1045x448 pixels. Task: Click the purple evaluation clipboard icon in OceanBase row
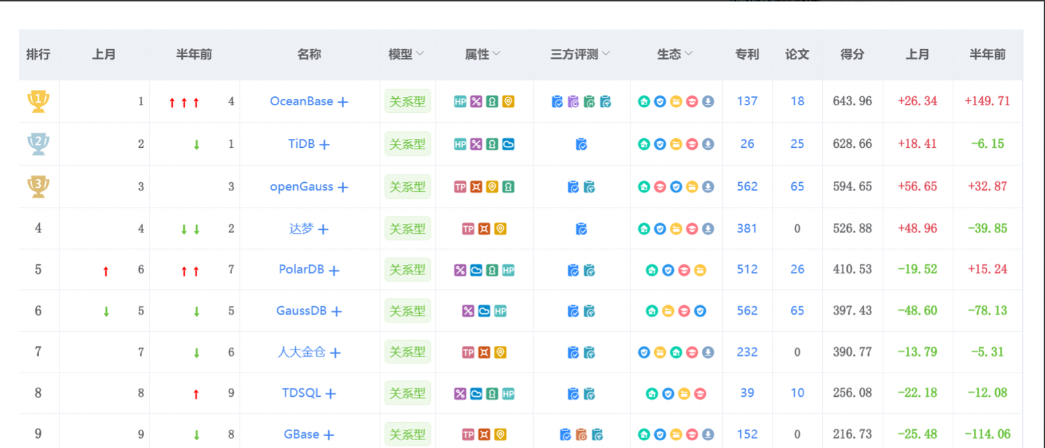click(x=573, y=101)
